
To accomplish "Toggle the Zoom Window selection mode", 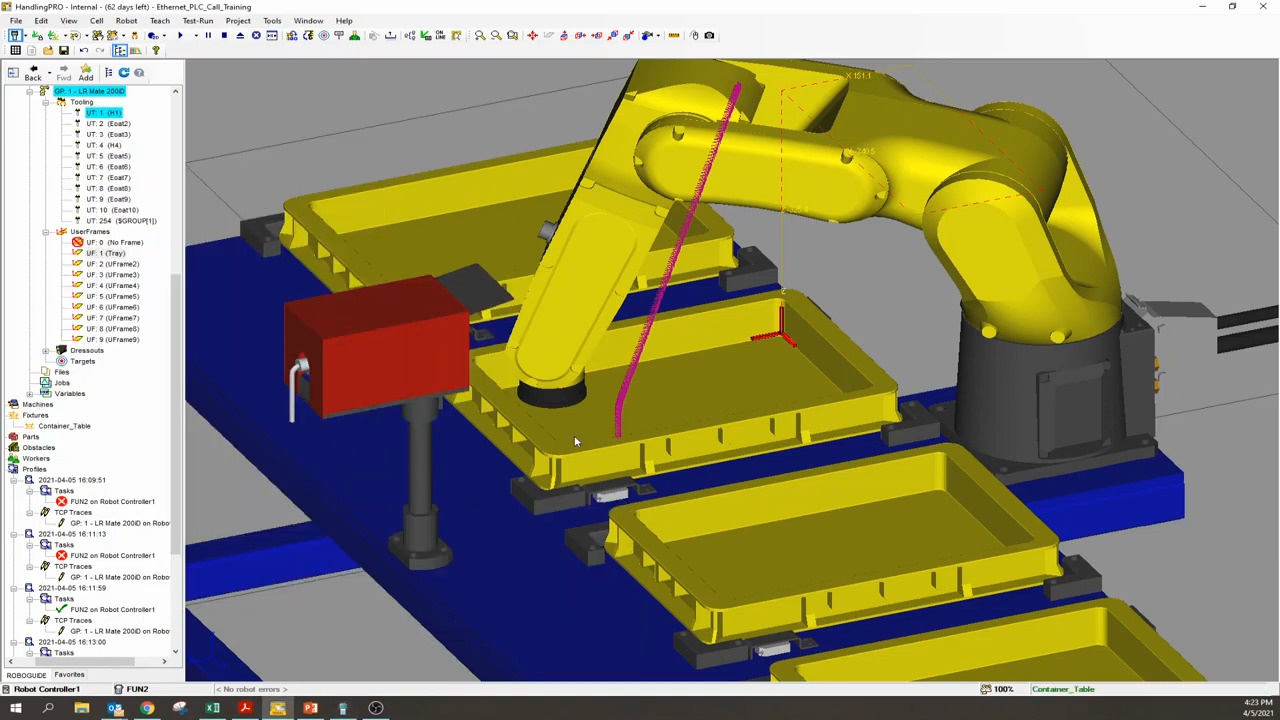I will (x=513, y=36).
